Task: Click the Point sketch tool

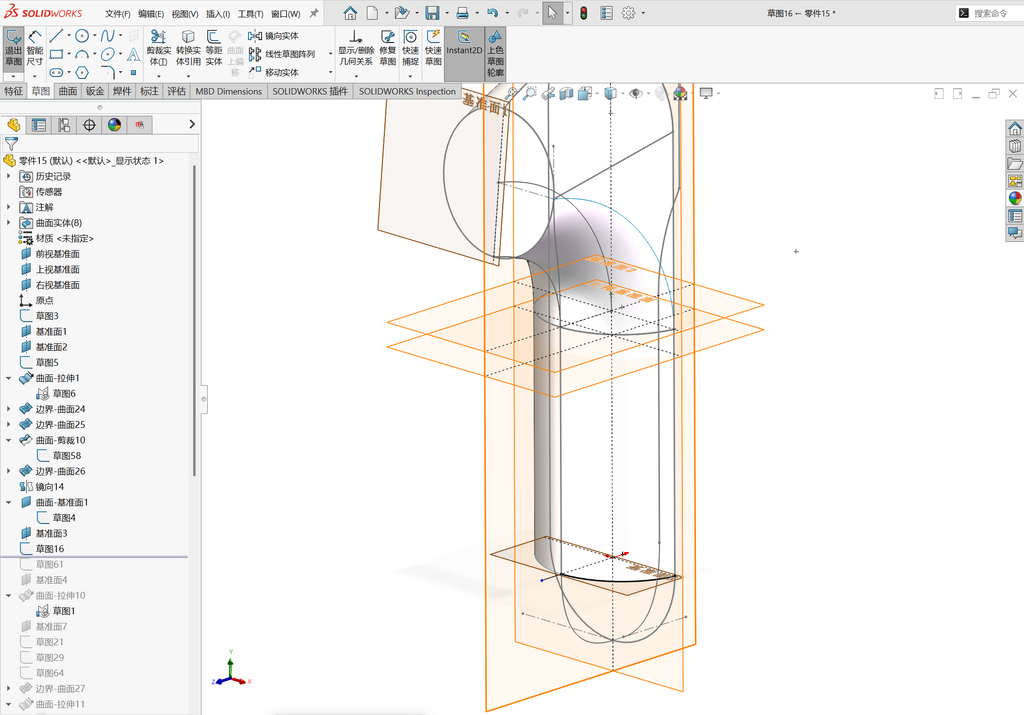Action: pyautogui.click(x=133, y=72)
